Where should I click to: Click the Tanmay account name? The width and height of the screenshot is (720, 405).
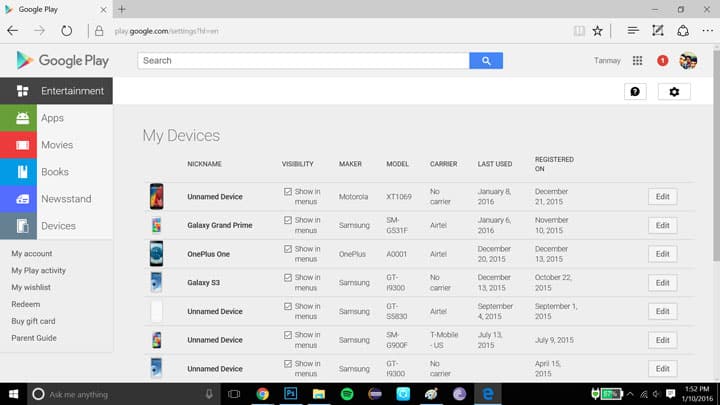point(607,61)
